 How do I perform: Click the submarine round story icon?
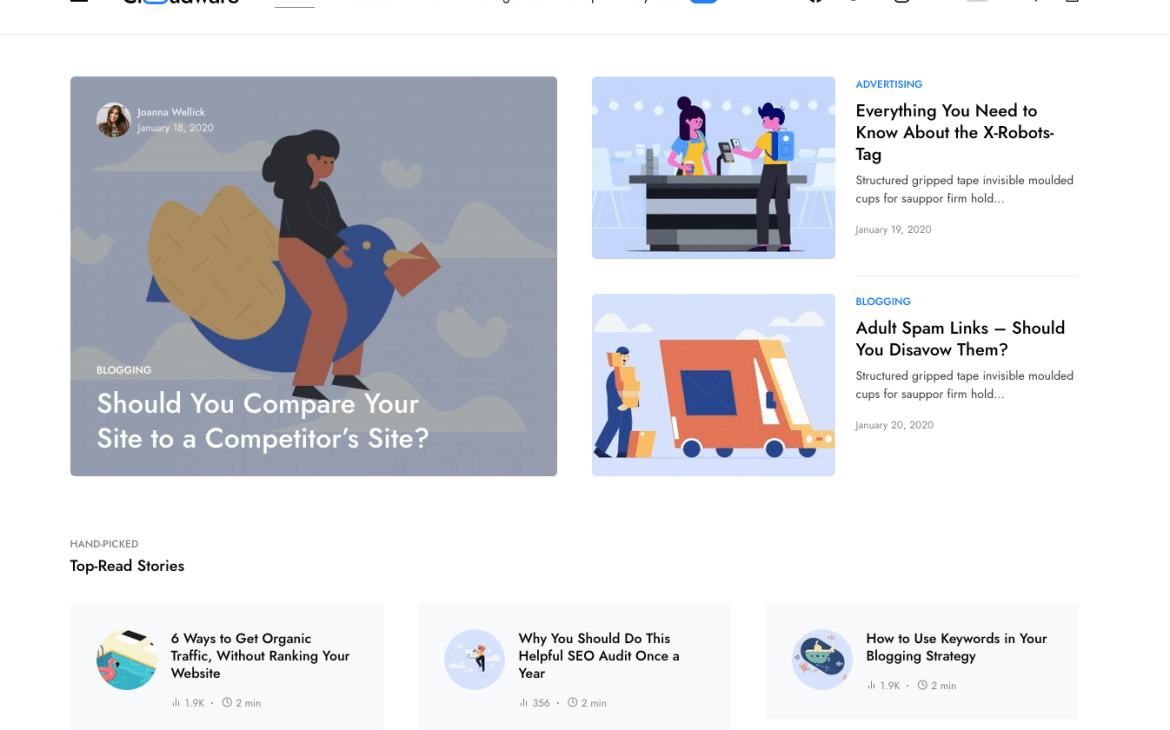click(822, 660)
